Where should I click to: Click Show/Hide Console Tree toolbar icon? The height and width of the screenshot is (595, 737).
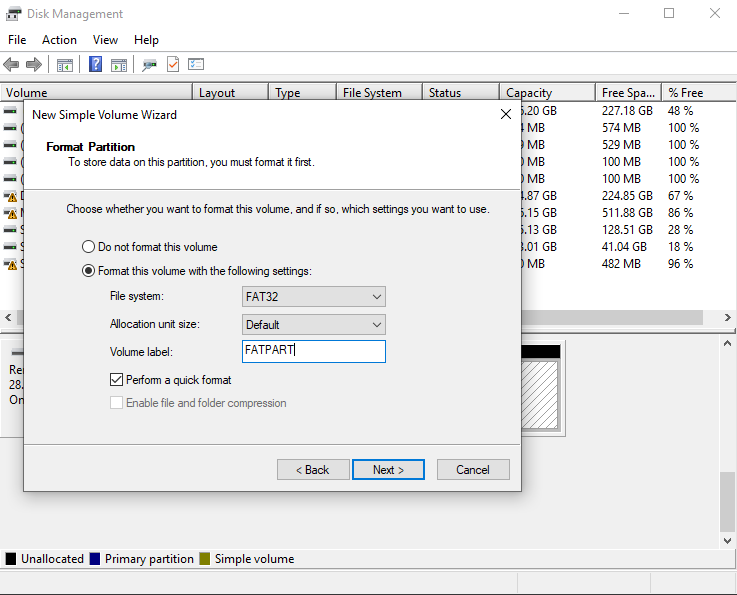[x=65, y=65]
